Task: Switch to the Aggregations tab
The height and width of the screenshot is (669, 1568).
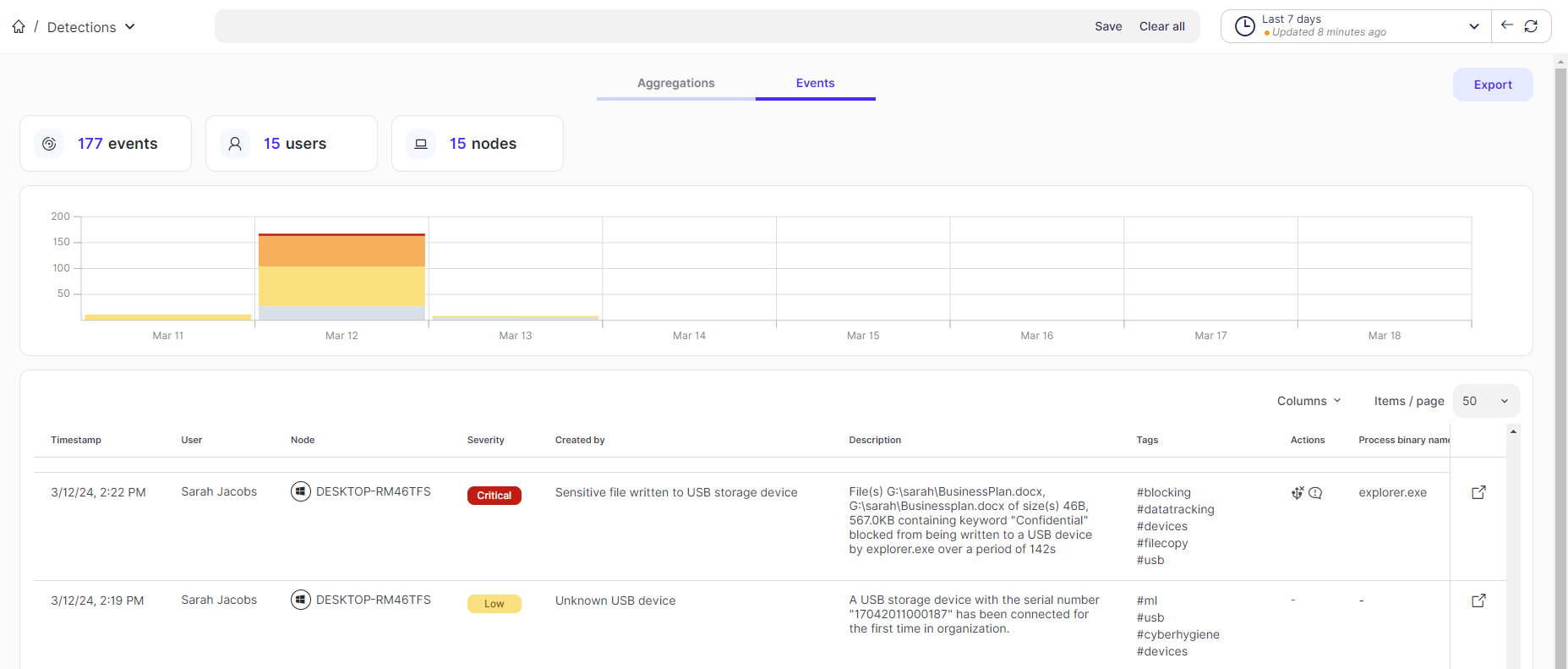Action: 675,83
